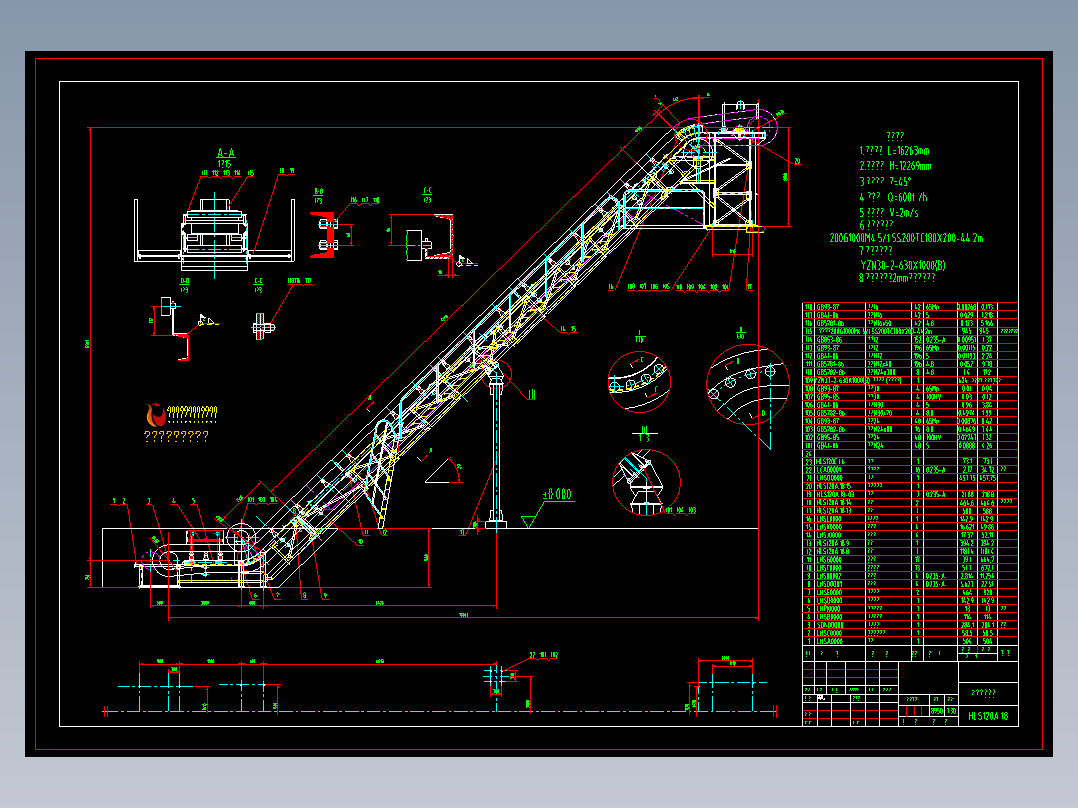Viewport: 1078px width, 808px height.
Task: Click the 'HLS120.A 18' drawing number
Action: point(988,716)
